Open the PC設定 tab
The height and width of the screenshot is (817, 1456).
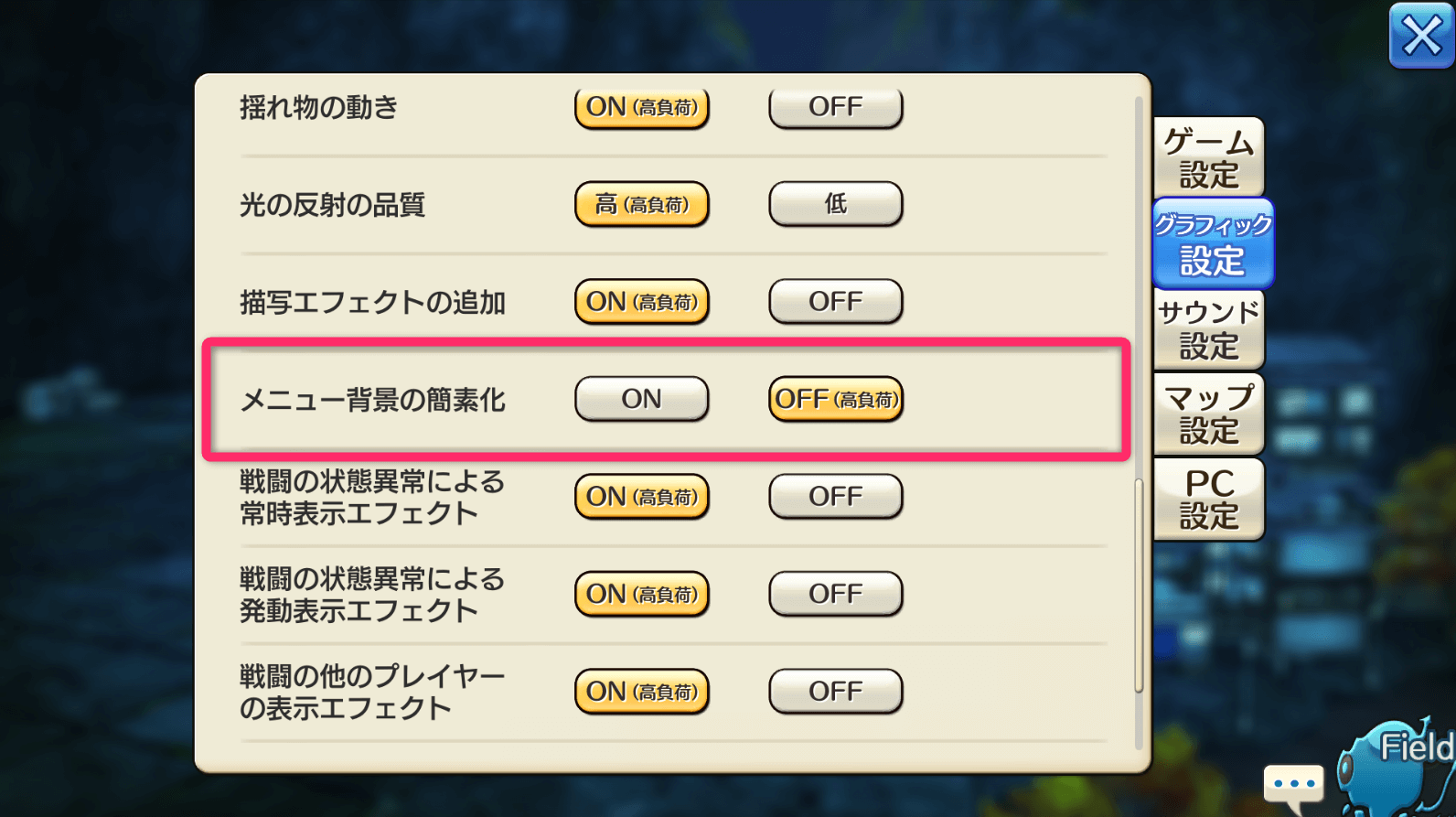tap(1208, 500)
